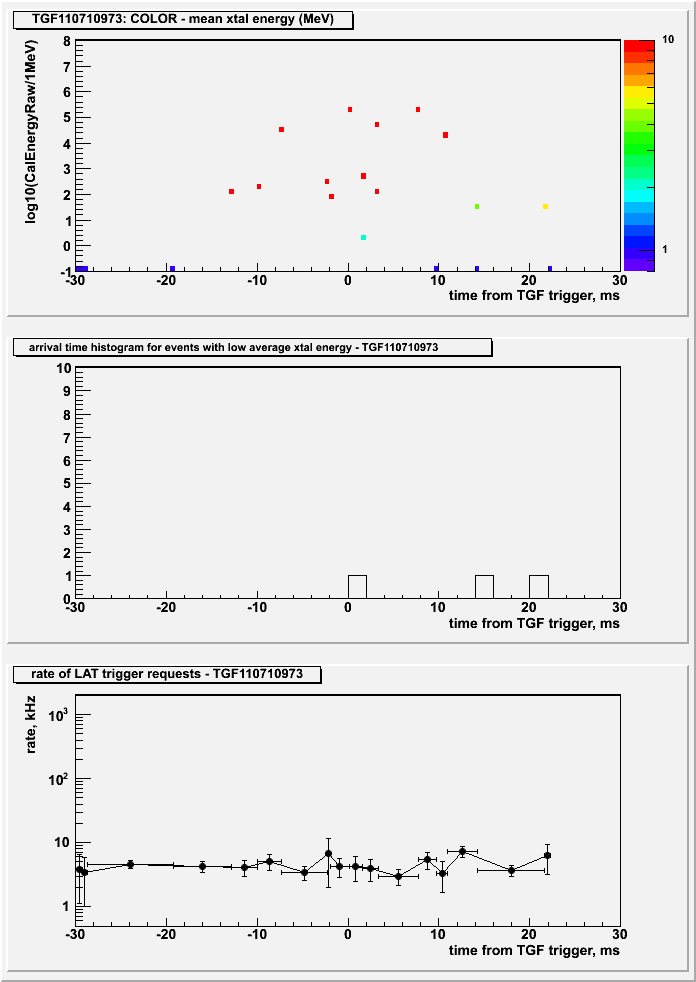
Task: Click the histogram bar at 0 ms
Action: [x=357, y=587]
